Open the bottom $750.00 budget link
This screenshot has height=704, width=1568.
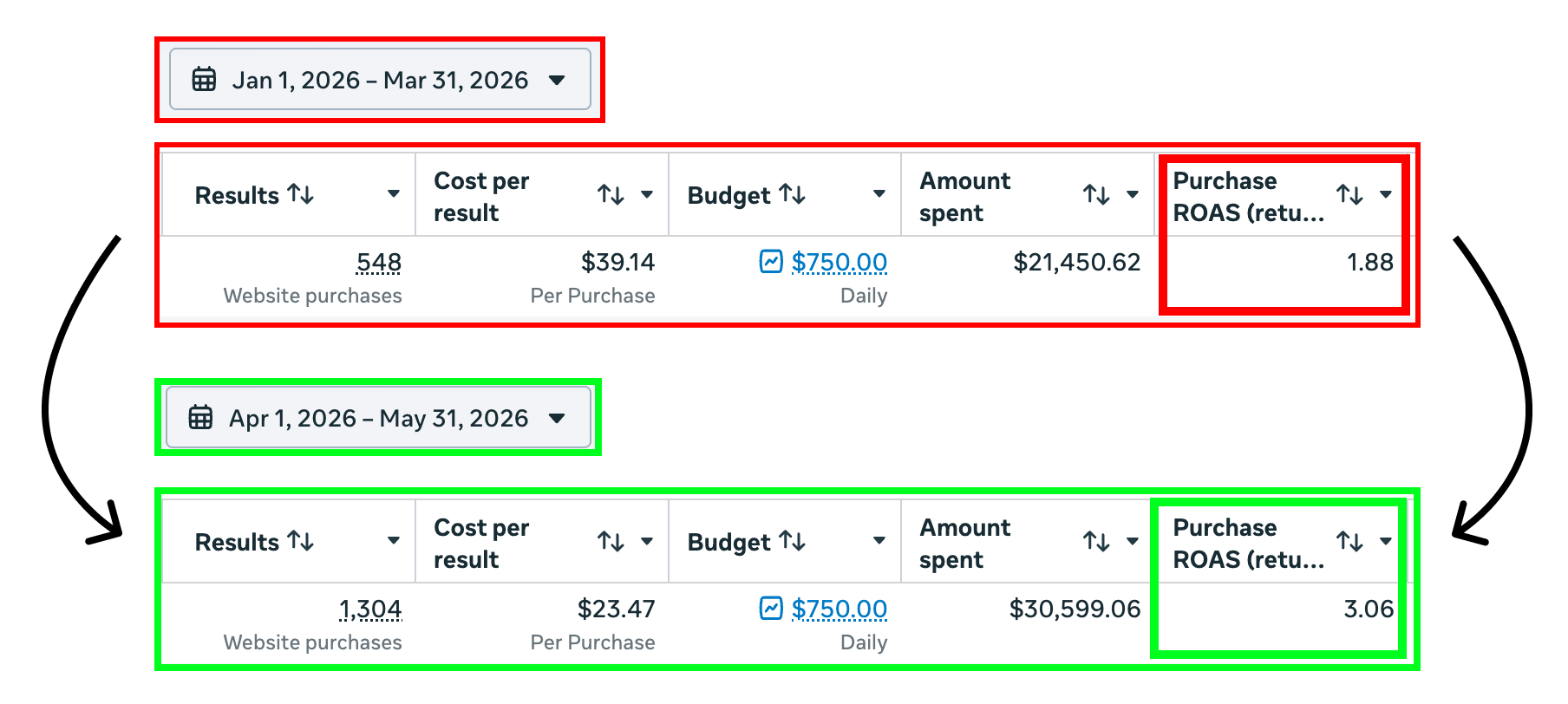click(840, 609)
